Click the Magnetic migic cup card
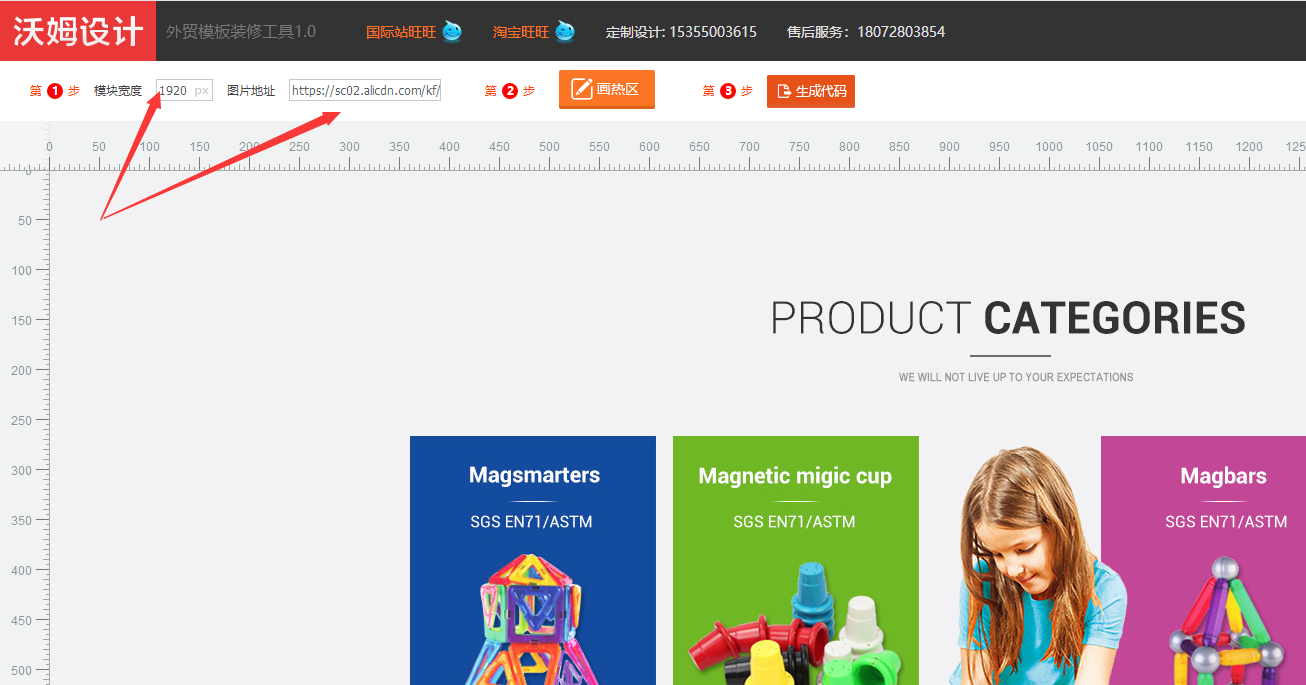 click(x=796, y=560)
